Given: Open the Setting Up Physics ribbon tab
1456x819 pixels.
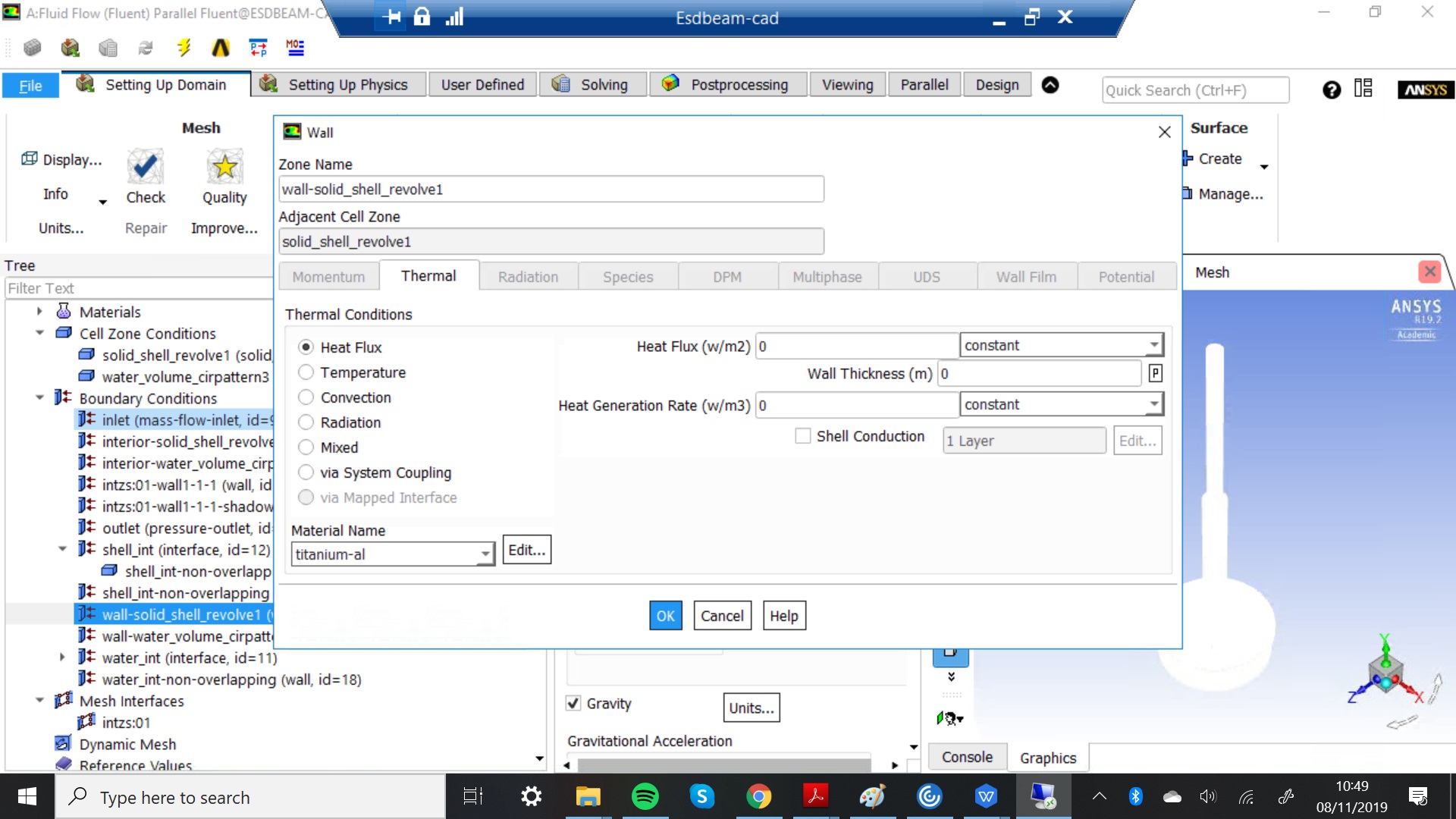Looking at the screenshot, I should pyautogui.click(x=337, y=85).
